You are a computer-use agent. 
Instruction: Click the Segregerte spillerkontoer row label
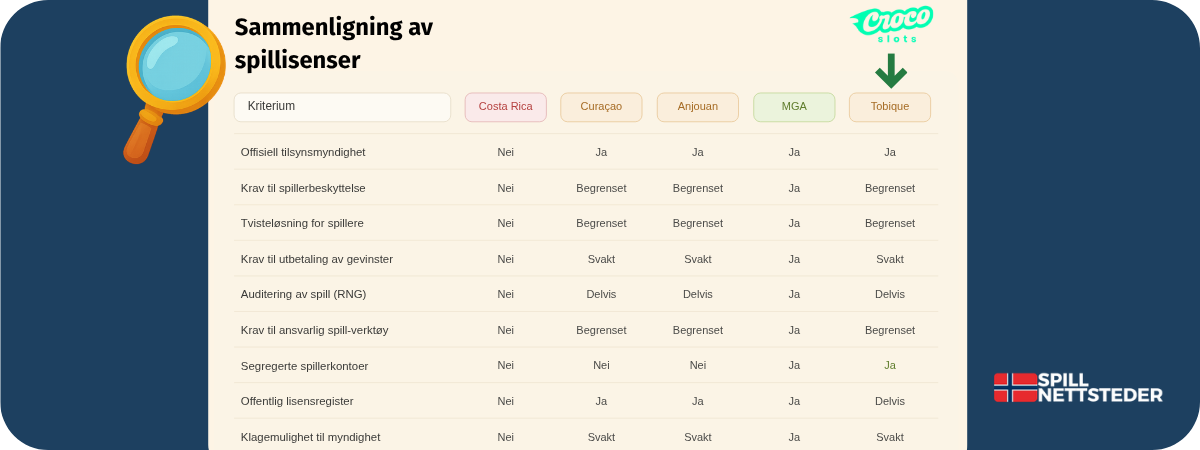click(304, 366)
